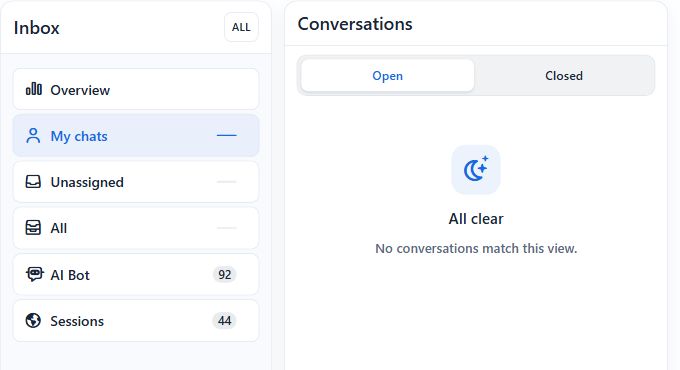Click the Overview bar chart icon

[33, 89]
